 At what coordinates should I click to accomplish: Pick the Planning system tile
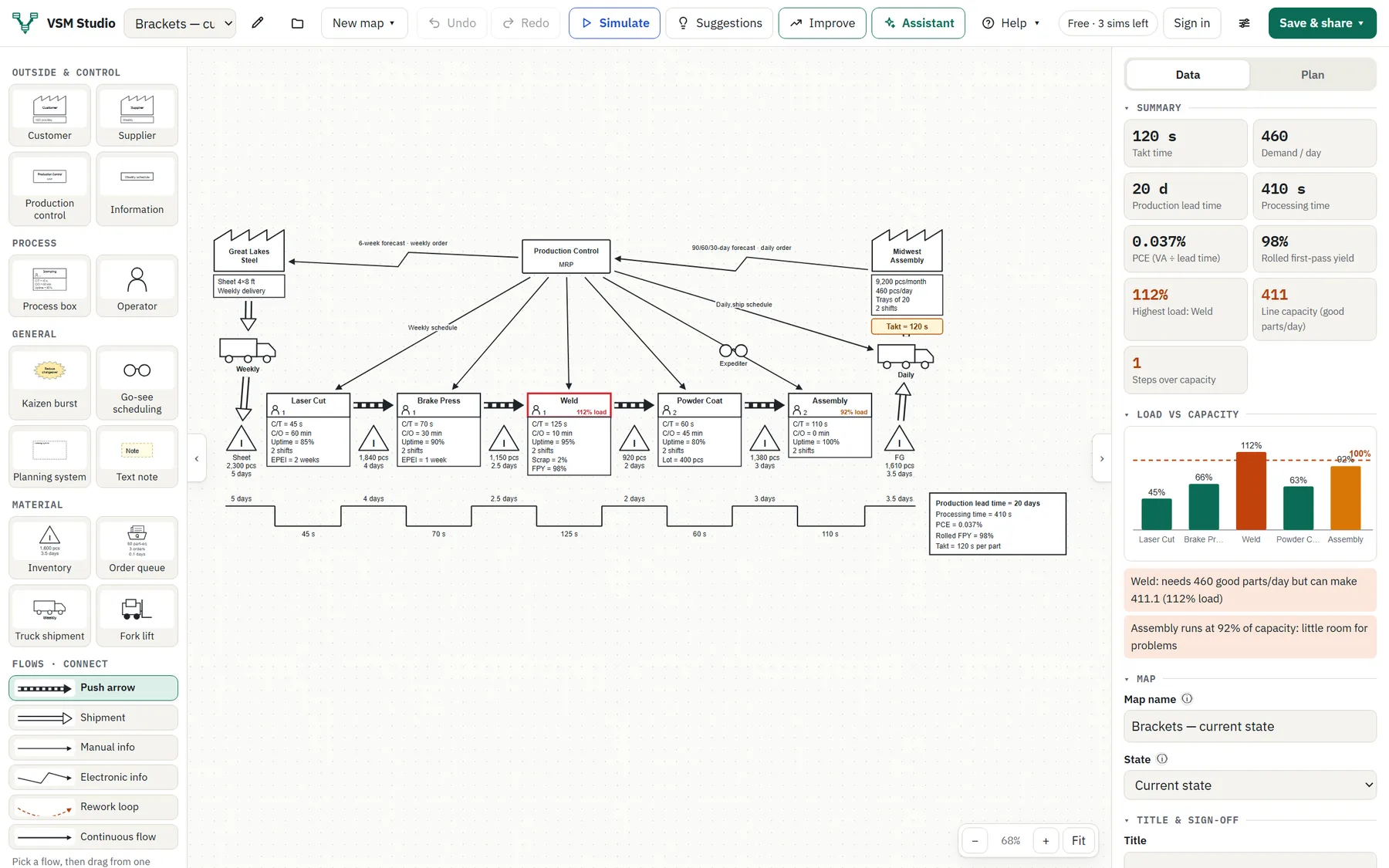point(49,456)
